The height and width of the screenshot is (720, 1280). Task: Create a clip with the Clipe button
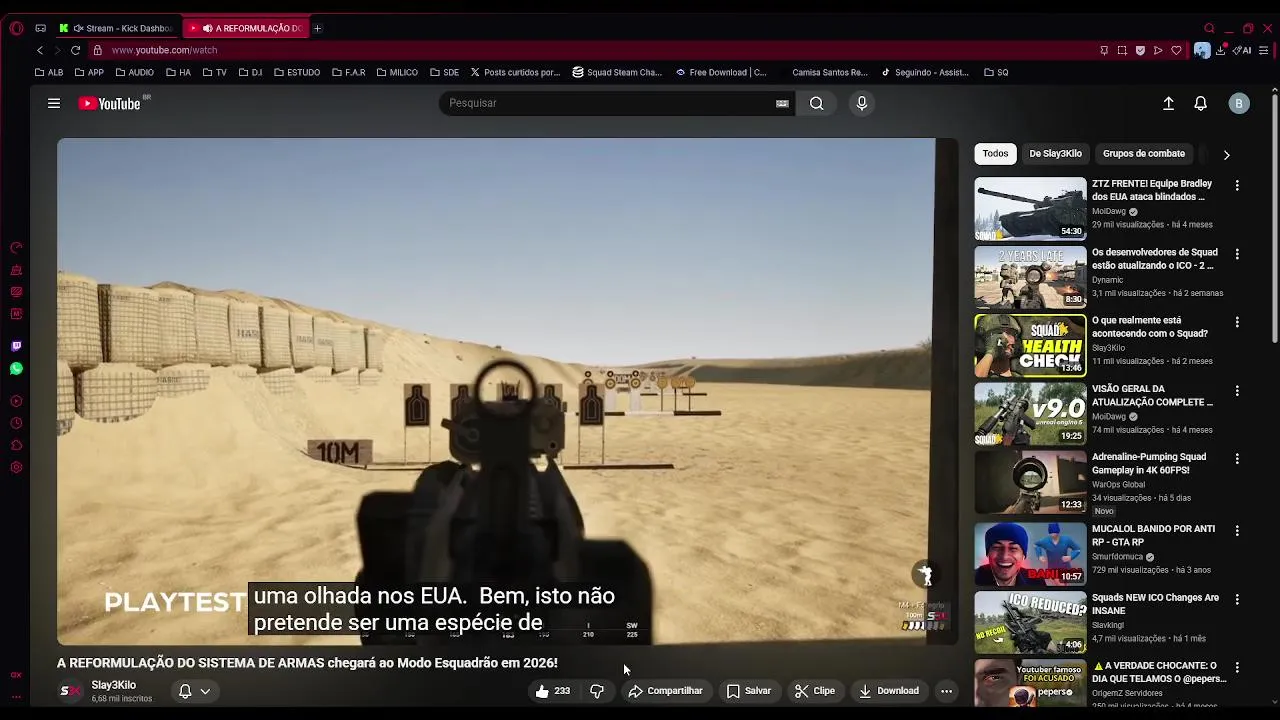815,691
